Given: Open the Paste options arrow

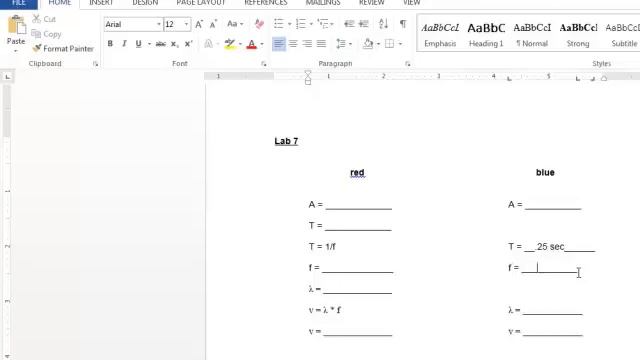Looking at the screenshot, I should click(x=16, y=51).
